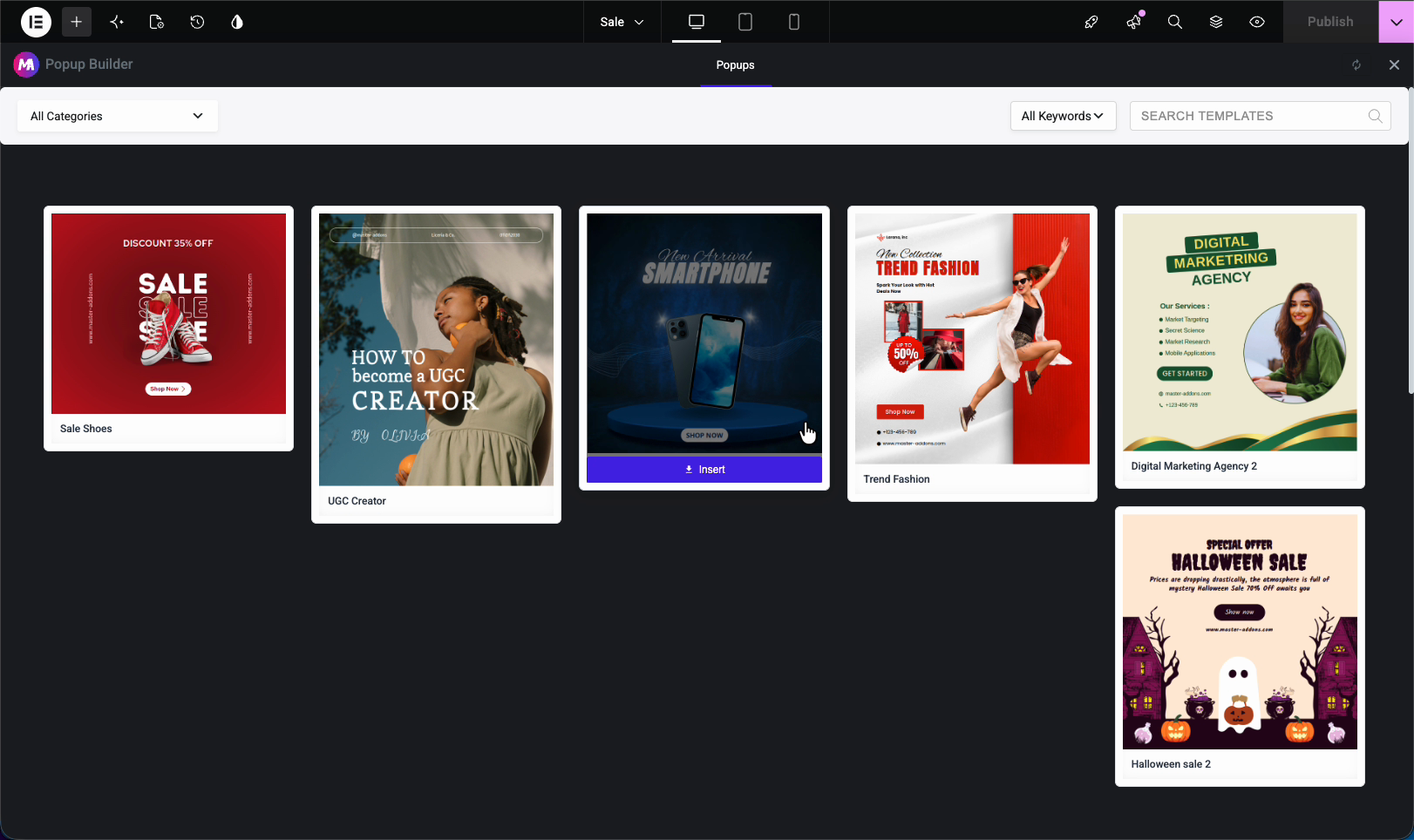
Task: Focus the Search Templates field
Action: tap(1260, 116)
